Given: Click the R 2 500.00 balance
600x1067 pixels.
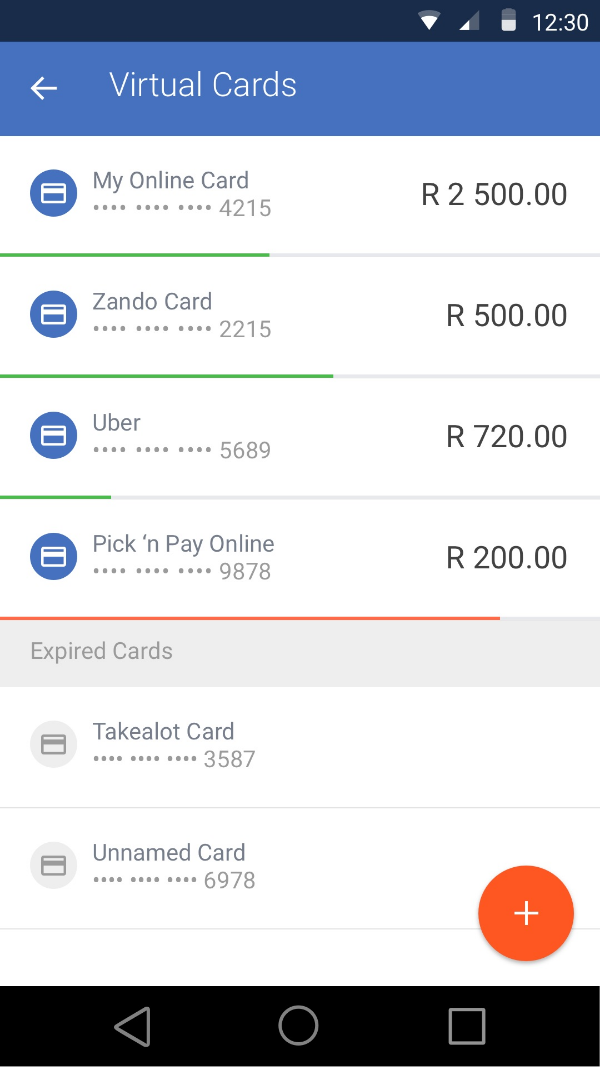Looking at the screenshot, I should pos(494,194).
